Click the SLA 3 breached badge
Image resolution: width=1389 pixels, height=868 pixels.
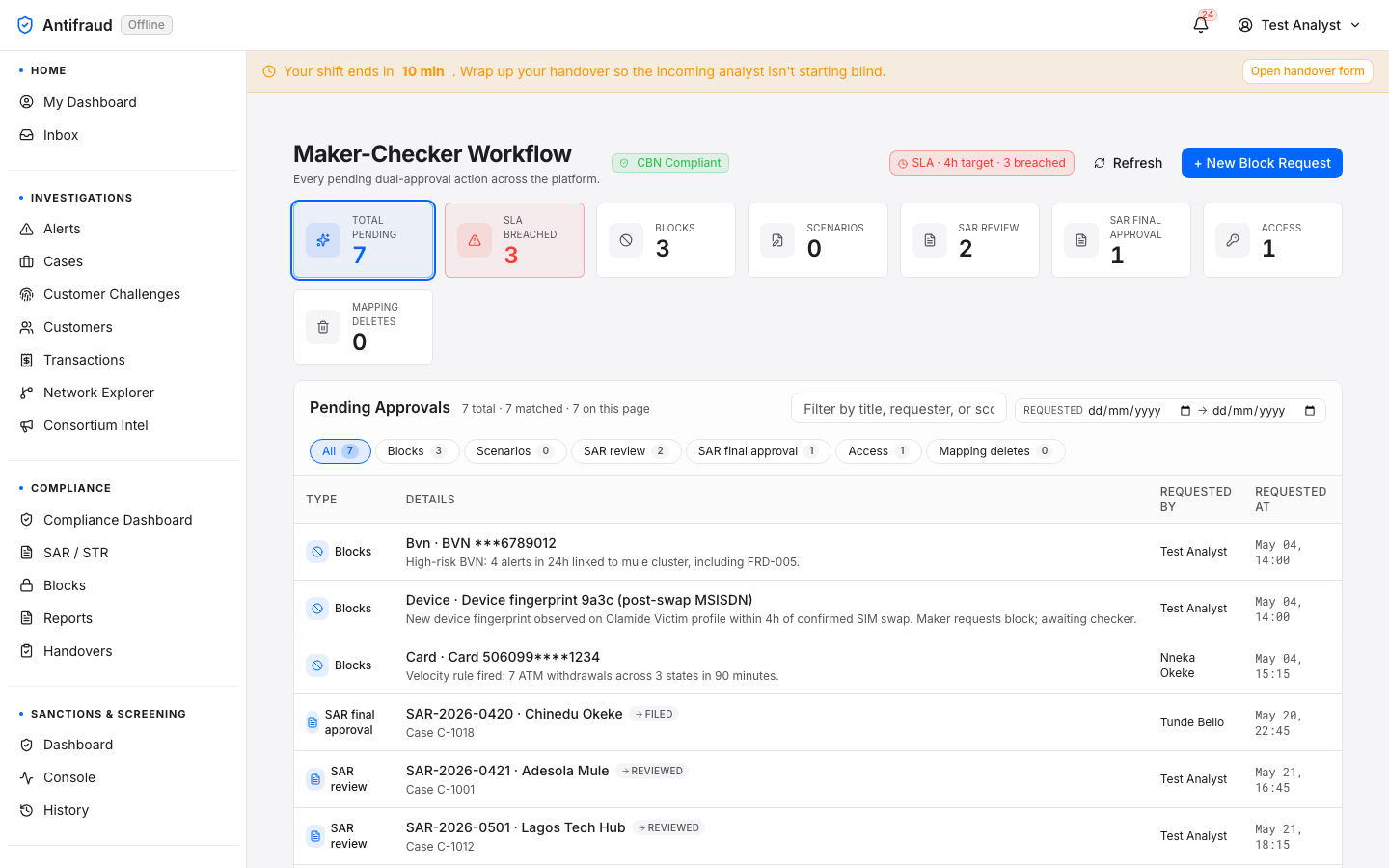click(x=982, y=163)
